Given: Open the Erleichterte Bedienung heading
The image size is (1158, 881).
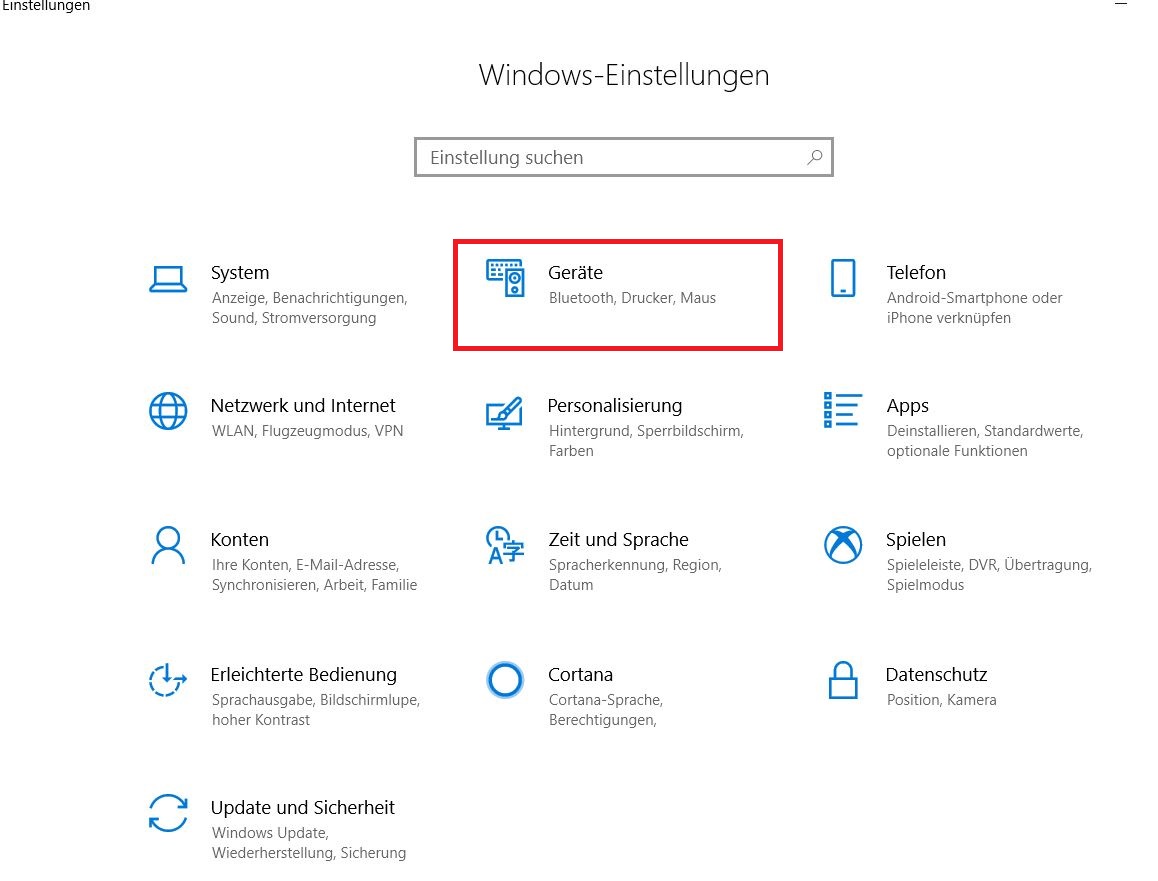Looking at the screenshot, I should 304,675.
